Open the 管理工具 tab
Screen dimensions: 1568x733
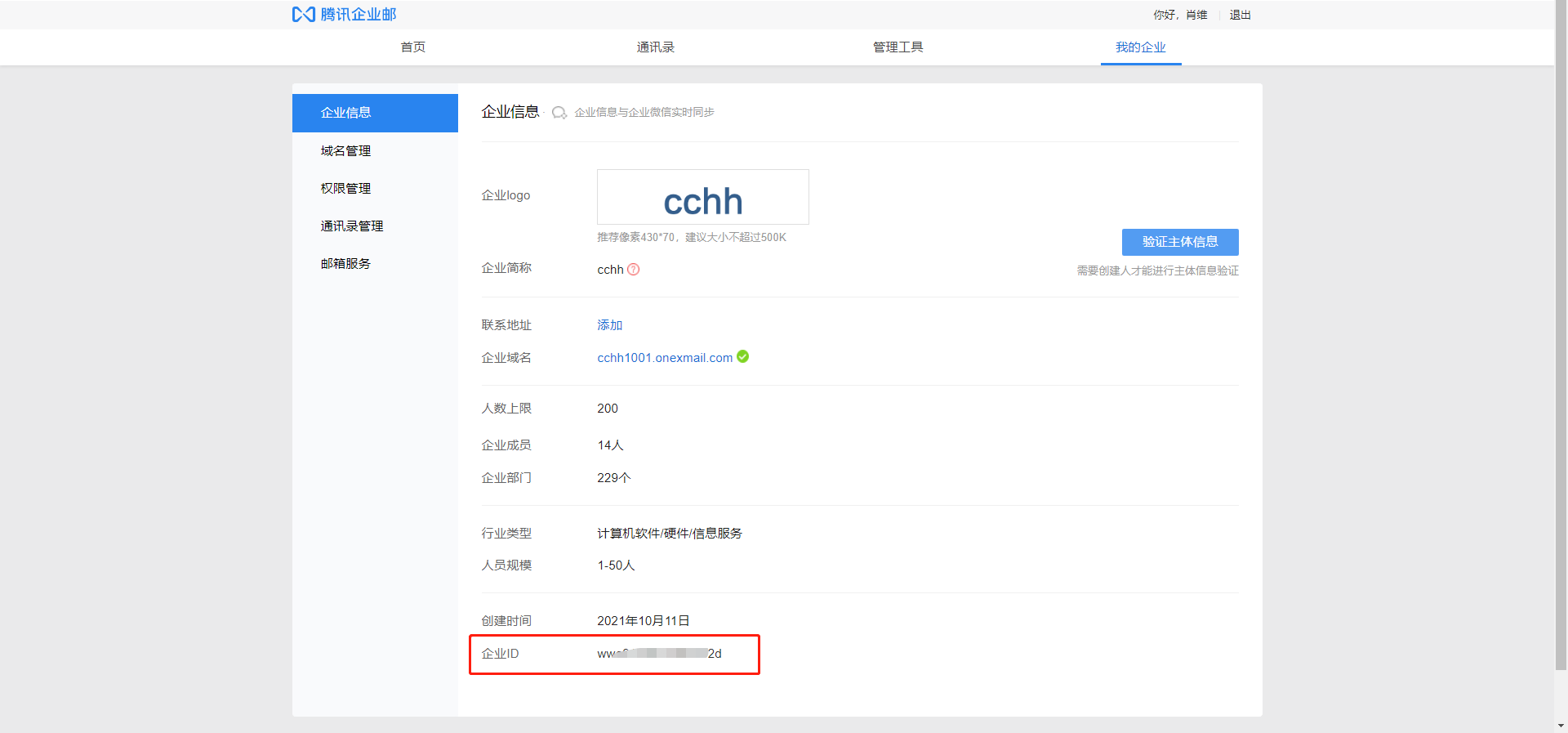pyautogui.click(x=898, y=47)
